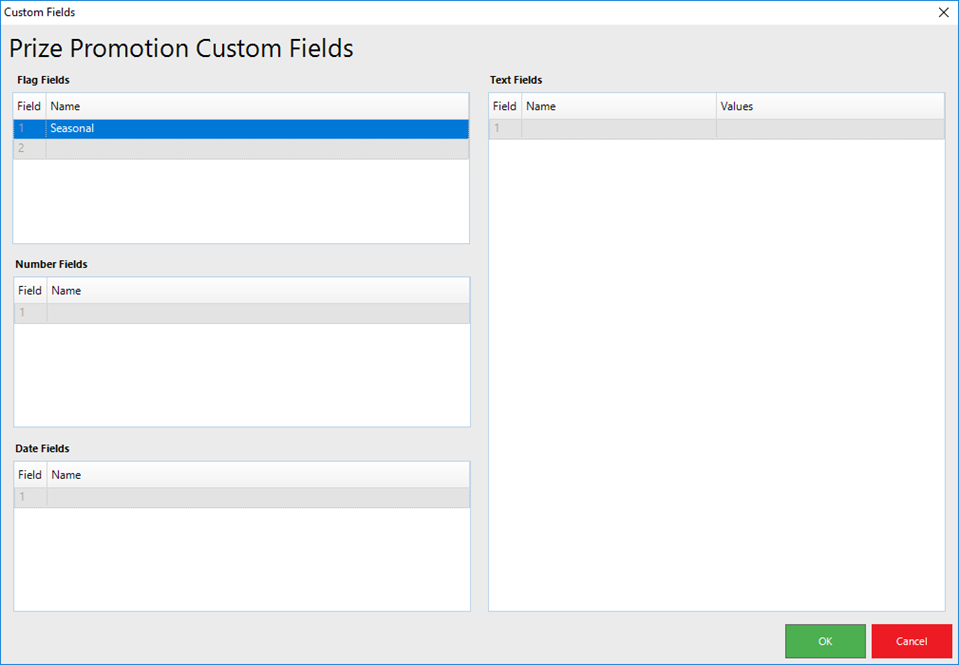Click Name column header in Flag Fields
This screenshot has height=665, width=959.
(257, 106)
